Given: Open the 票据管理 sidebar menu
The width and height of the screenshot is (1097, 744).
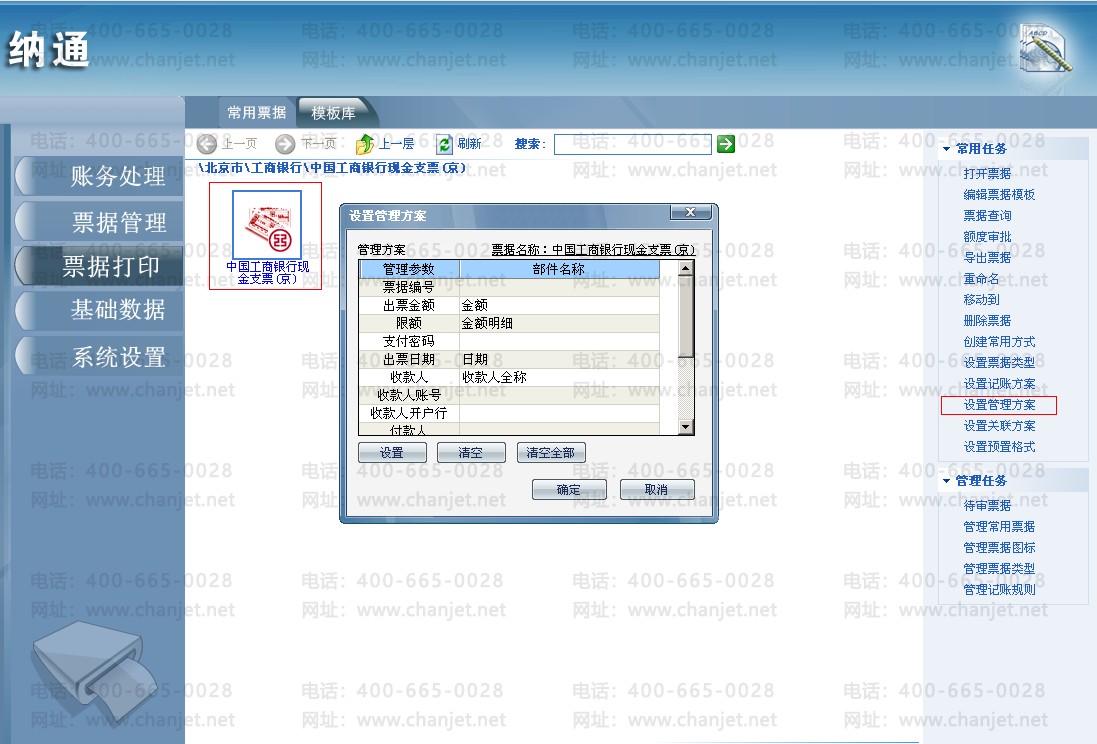Looking at the screenshot, I should [99, 222].
